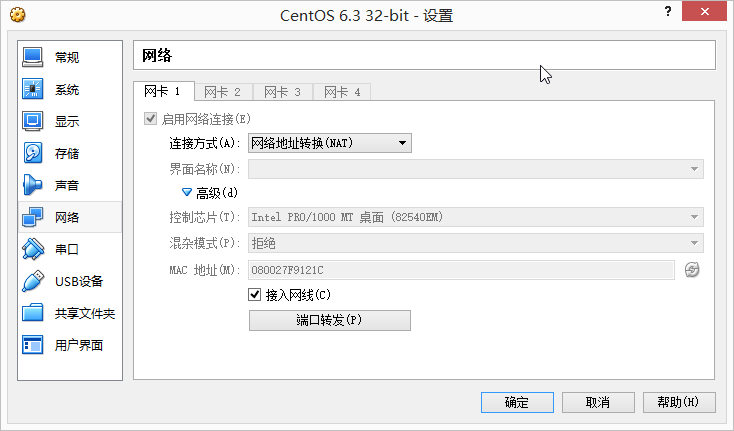Click the MAC address refresh icon
Image resolution: width=734 pixels, height=431 pixels.
click(x=692, y=270)
